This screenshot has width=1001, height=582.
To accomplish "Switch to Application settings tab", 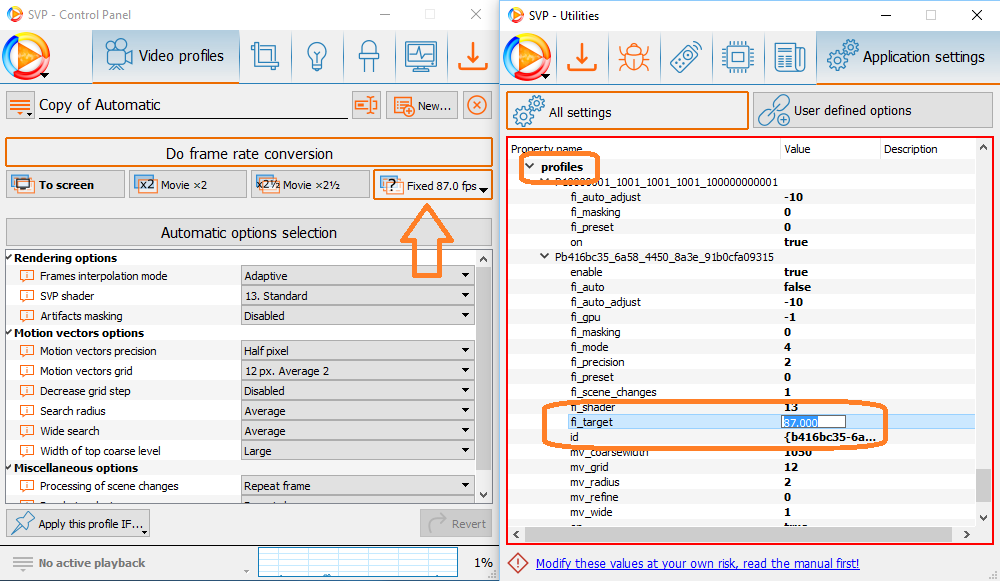I will point(907,57).
